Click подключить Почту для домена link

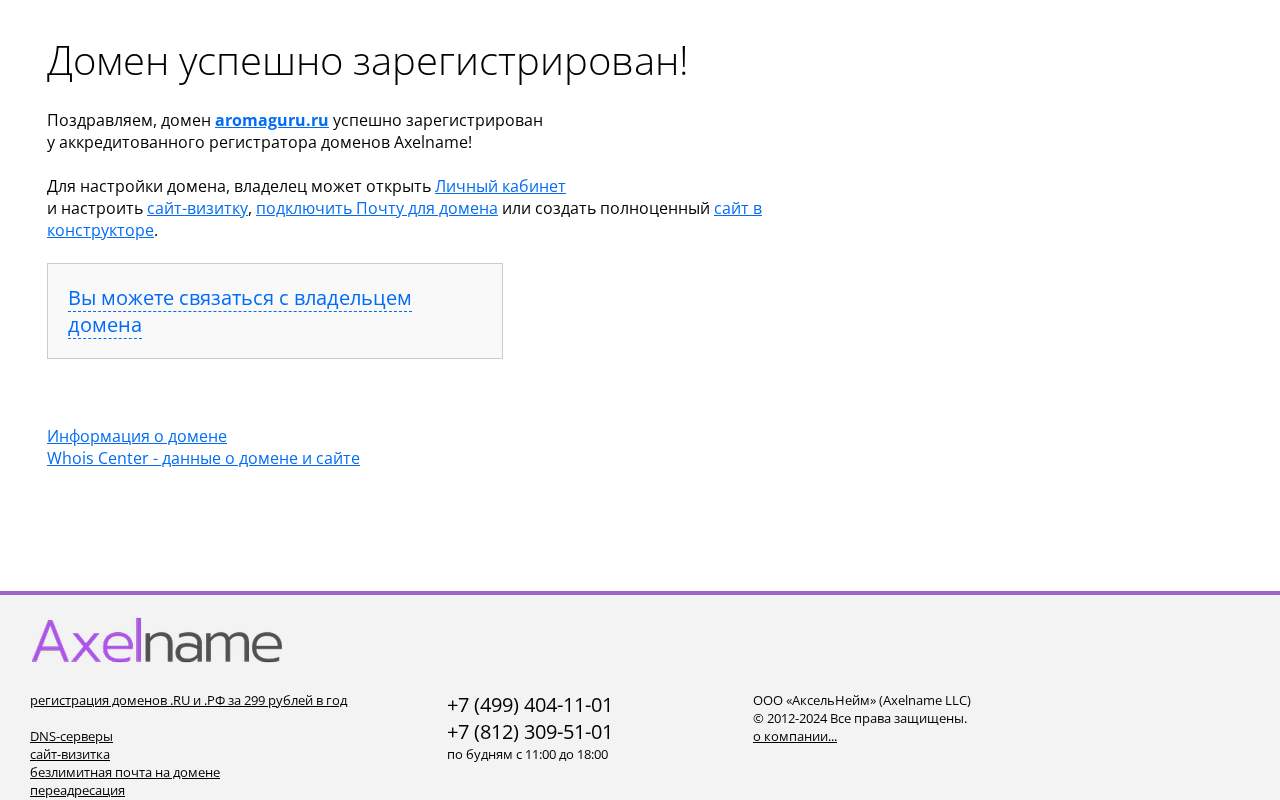377,208
